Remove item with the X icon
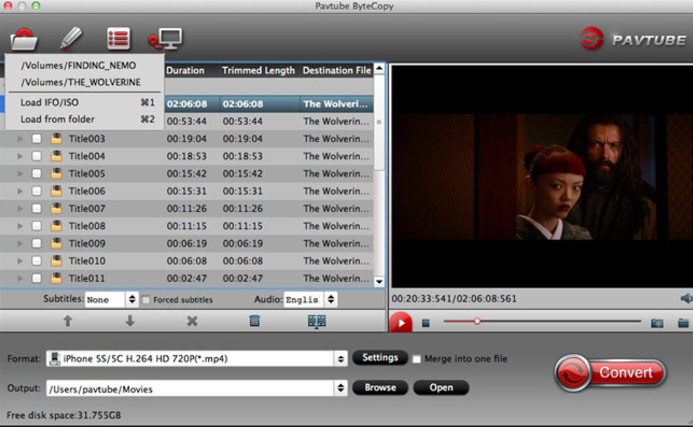 click(192, 321)
